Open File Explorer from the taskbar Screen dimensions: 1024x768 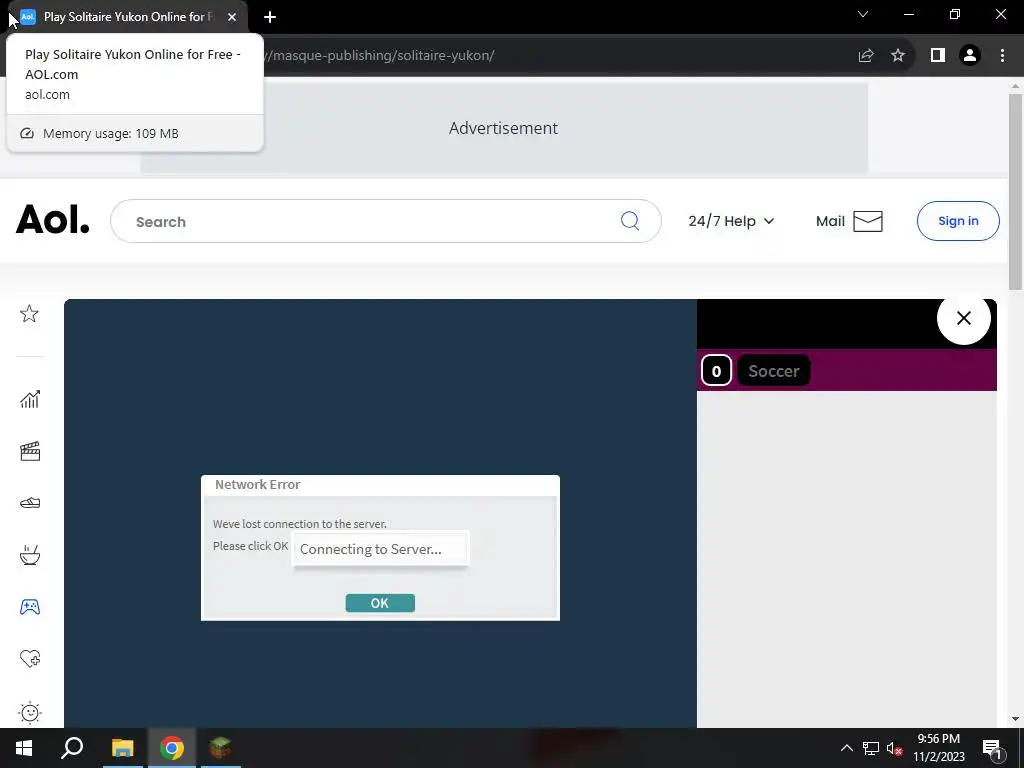pos(122,748)
